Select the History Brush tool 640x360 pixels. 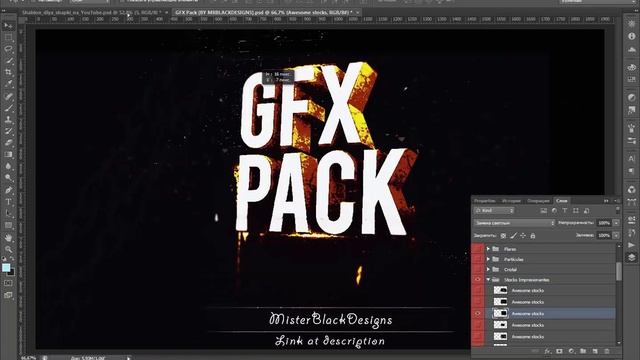[8, 131]
